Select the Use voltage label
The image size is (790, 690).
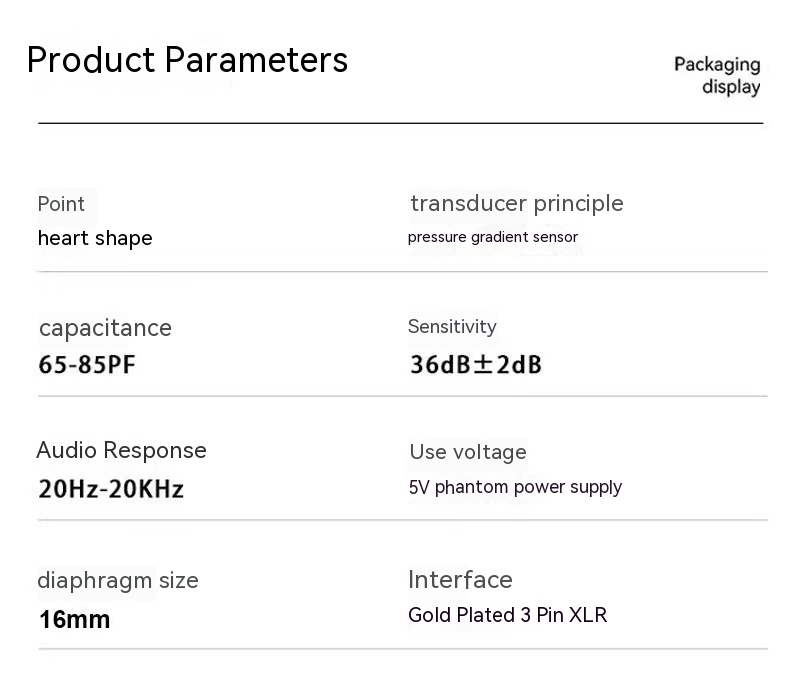[467, 452]
